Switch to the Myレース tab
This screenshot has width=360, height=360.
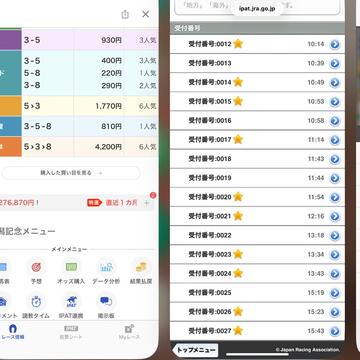[x=130, y=332]
